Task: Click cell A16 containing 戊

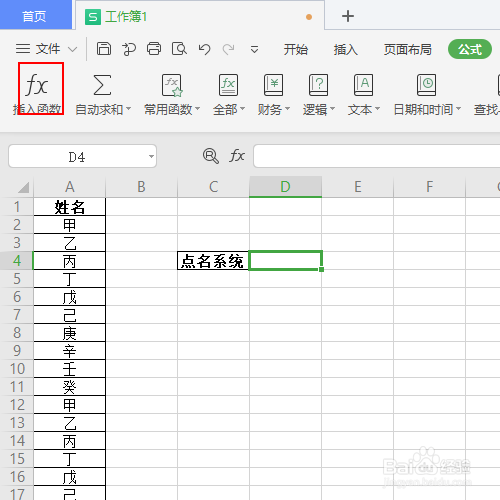Action: pyautogui.click(x=69, y=476)
